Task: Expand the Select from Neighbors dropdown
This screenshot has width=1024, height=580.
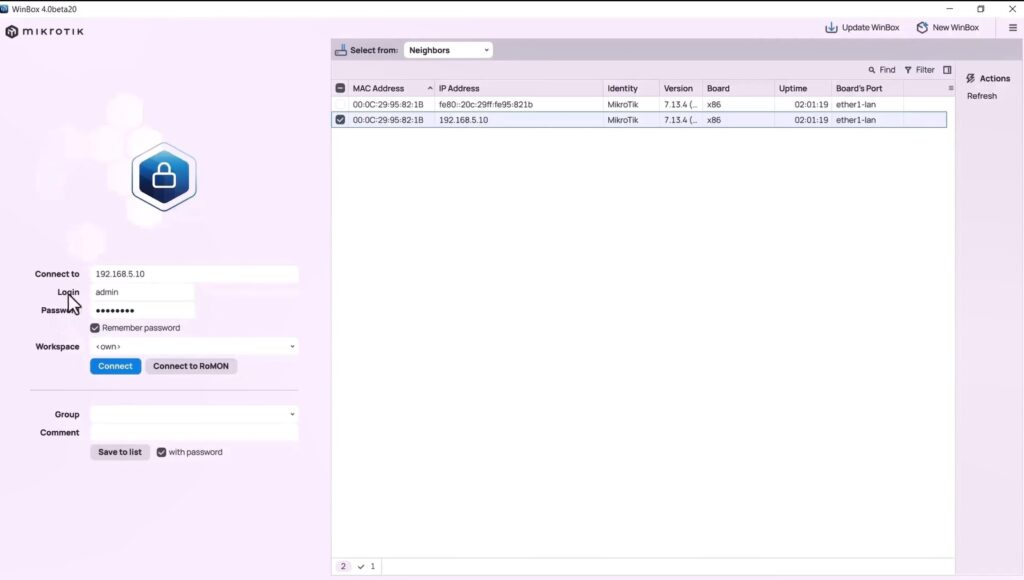Action: 448,50
